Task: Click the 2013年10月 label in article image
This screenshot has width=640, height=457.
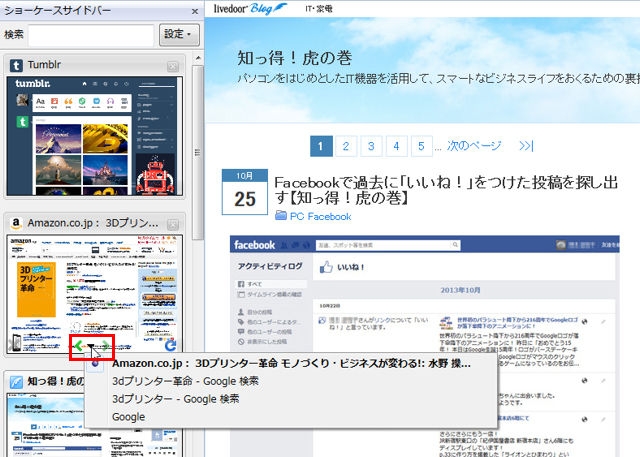Action: [x=460, y=290]
